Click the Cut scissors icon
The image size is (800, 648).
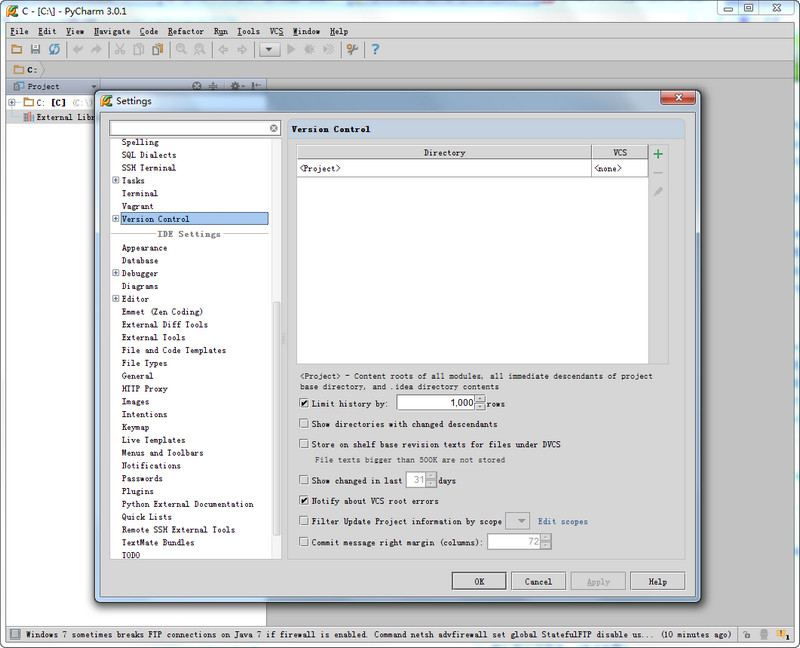click(120, 49)
